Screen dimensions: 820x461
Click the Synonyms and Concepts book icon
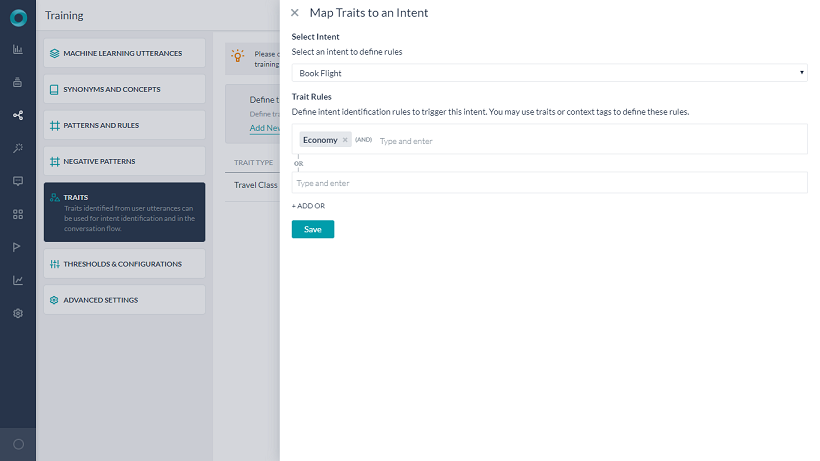click(x=54, y=90)
